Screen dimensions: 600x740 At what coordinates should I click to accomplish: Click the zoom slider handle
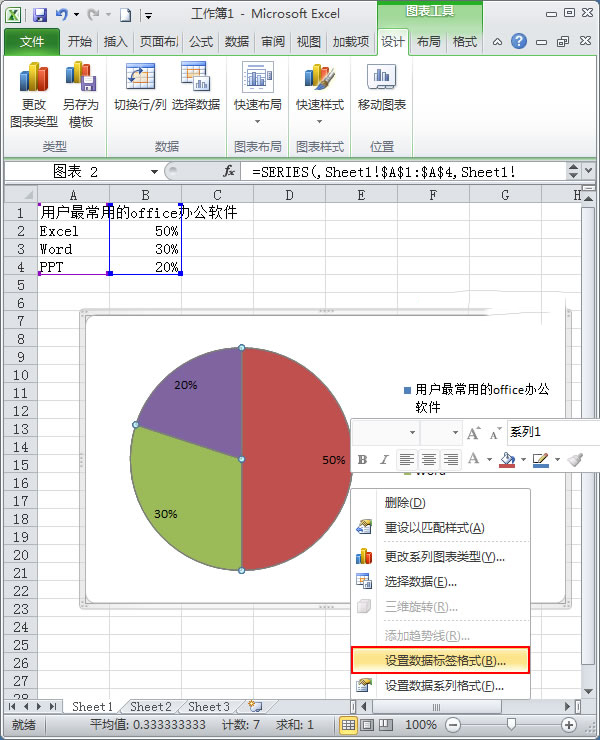[x=511, y=724]
